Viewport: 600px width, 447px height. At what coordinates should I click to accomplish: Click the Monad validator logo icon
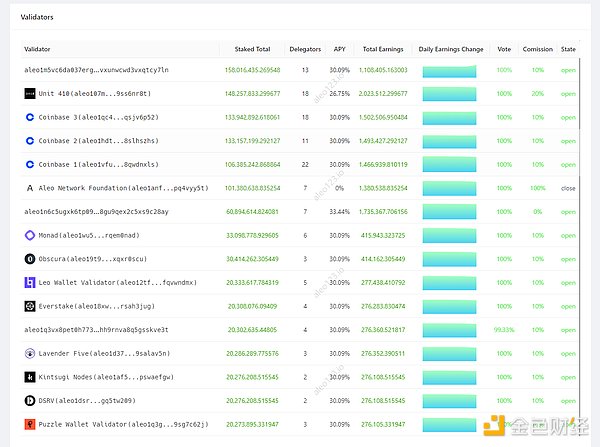tap(30, 235)
